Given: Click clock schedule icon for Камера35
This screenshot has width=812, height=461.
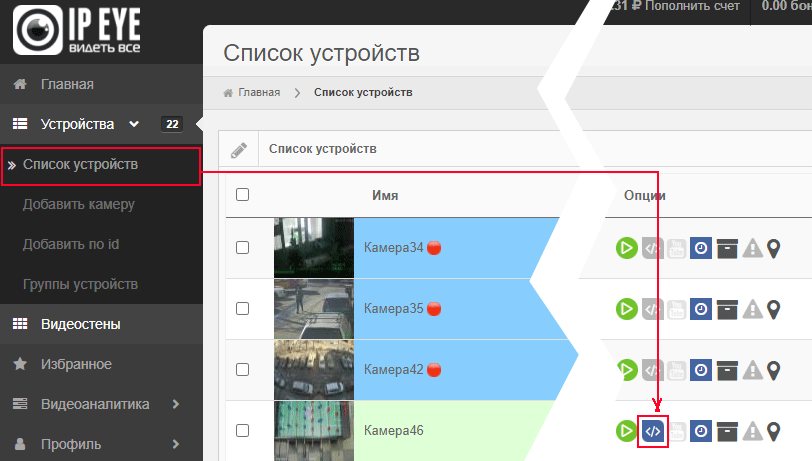Looking at the screenshot, I should [x=701, y=309].
